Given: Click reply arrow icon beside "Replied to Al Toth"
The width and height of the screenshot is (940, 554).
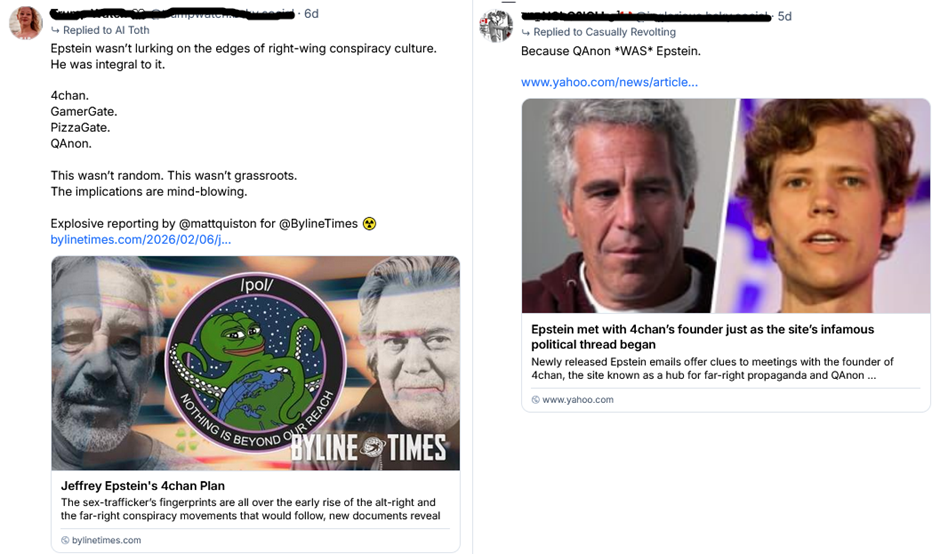Looking at the screenshot, I should click(x=55, y=31).
